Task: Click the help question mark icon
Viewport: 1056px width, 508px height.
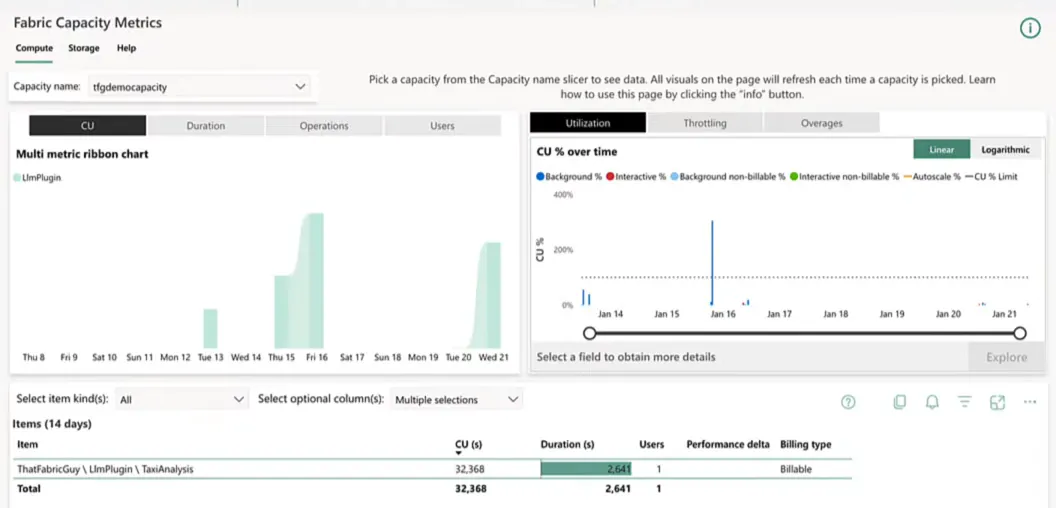Action: [x=848, y=402]
